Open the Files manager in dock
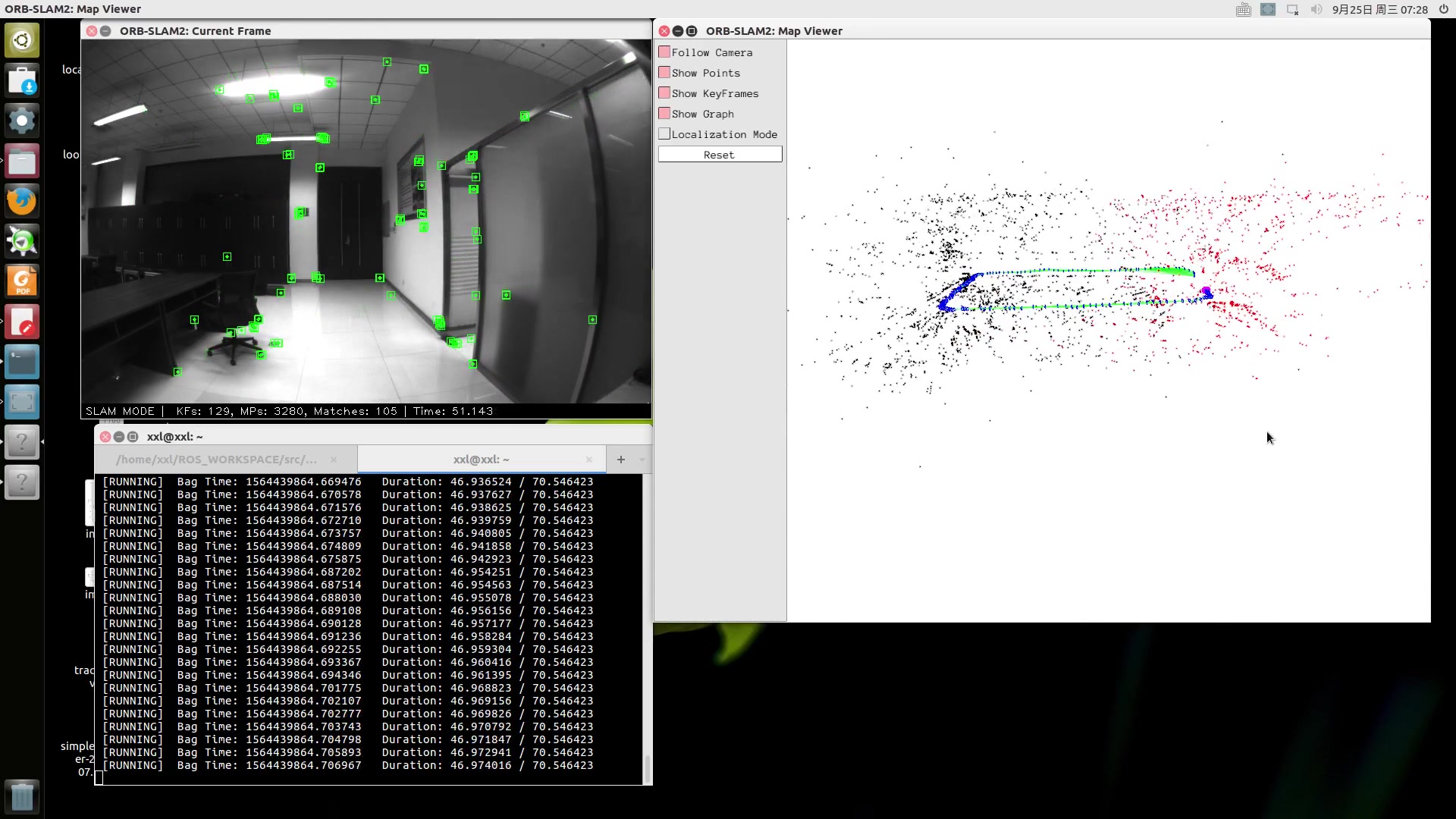Screen dimensions: 1456x819 pyautogui.click(x=22, y=161)
